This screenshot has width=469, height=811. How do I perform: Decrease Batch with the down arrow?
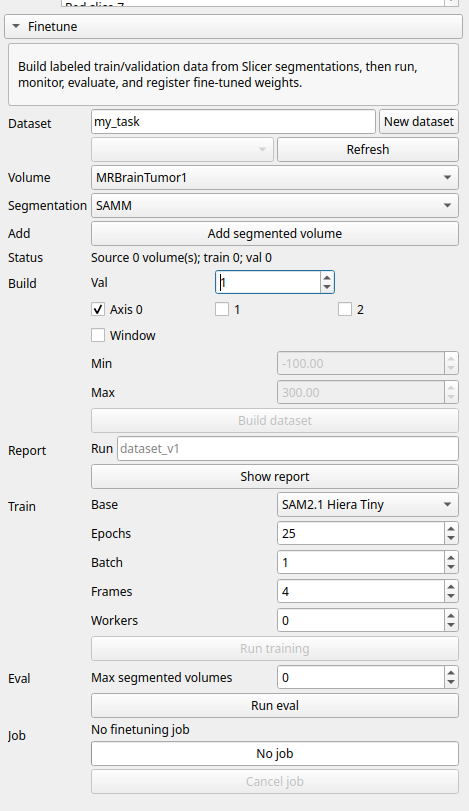pos(451,567)
